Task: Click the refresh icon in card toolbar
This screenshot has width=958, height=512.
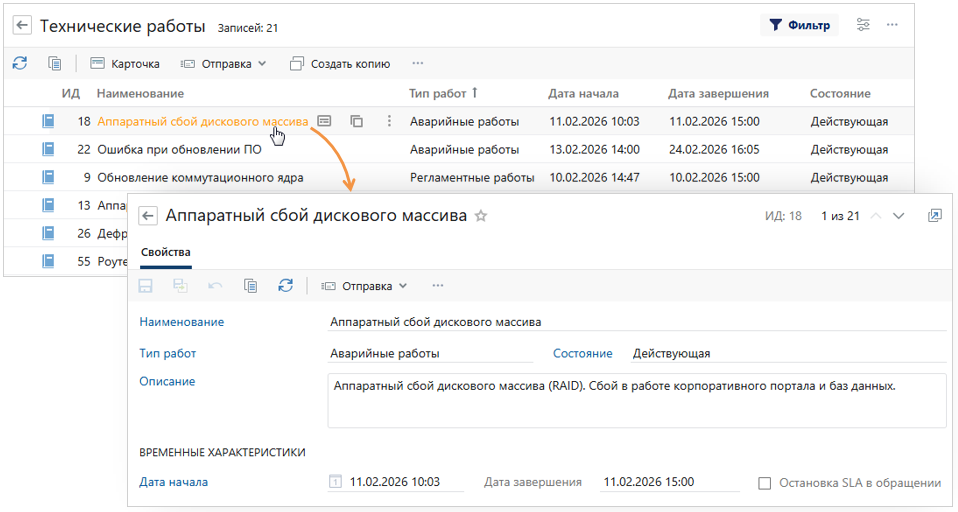Action: point(286,286)
